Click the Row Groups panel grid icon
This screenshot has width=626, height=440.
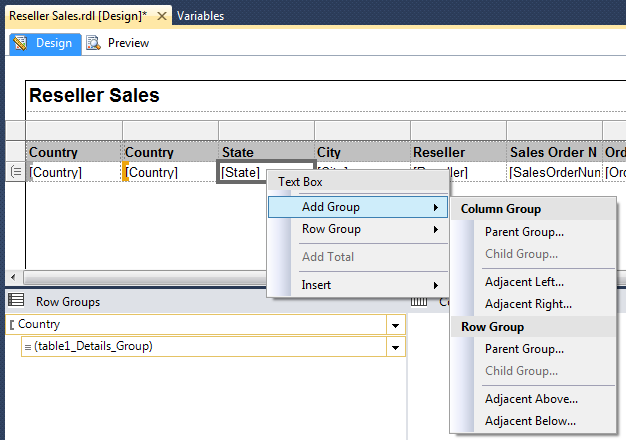tap(16, 301)
